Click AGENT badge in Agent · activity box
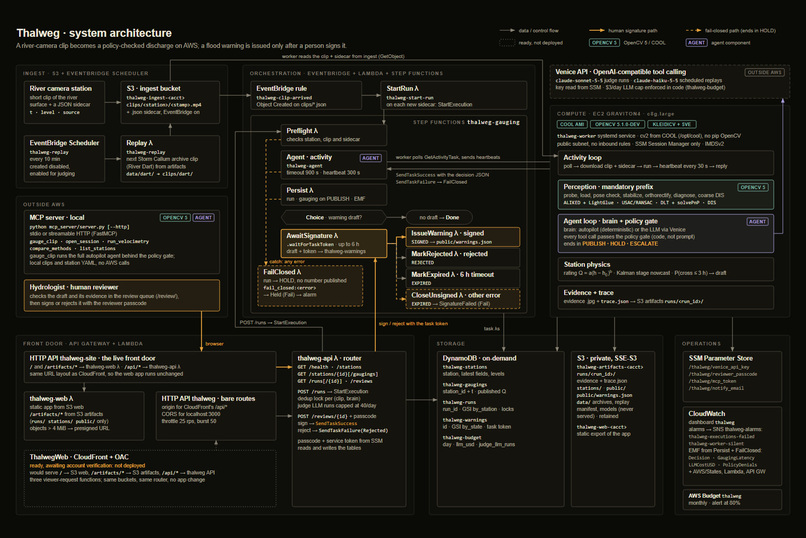806x538 pixels. click(x=371, y=158)
